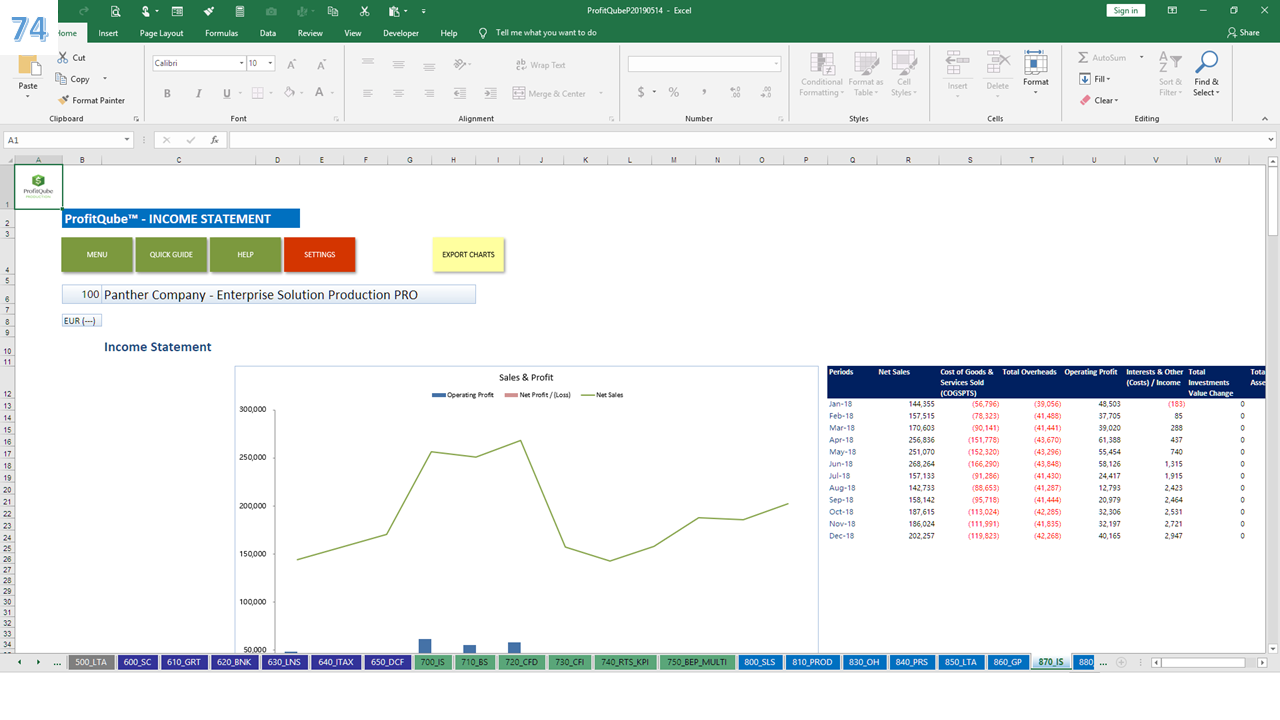Open the Formulas ribbon tab
Image resolution: width=1280 pixels, height=720 pixels.
coord(221,33)
